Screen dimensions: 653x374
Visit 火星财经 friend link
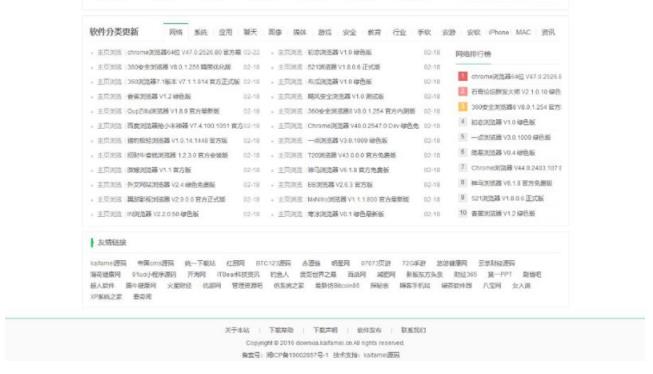(179, 286)
